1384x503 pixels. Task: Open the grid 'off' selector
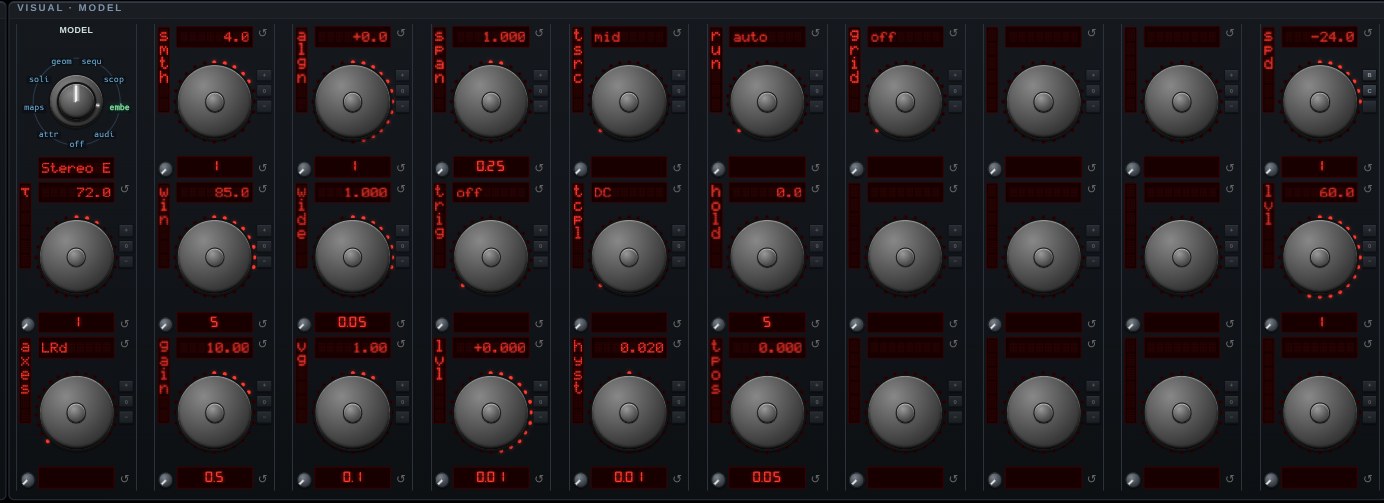[x=904, y=36]
